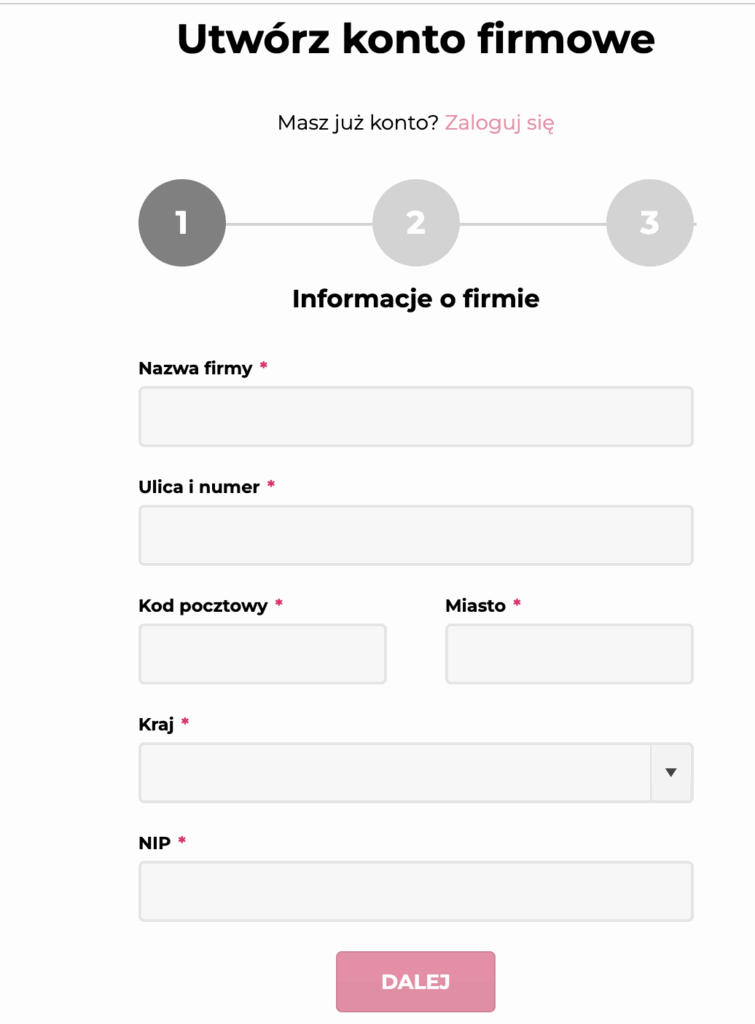Click the Kod pocztowy label
The height and width of the screenshot is (1024, 755).
pyautogui.click(x=203, y=606)
